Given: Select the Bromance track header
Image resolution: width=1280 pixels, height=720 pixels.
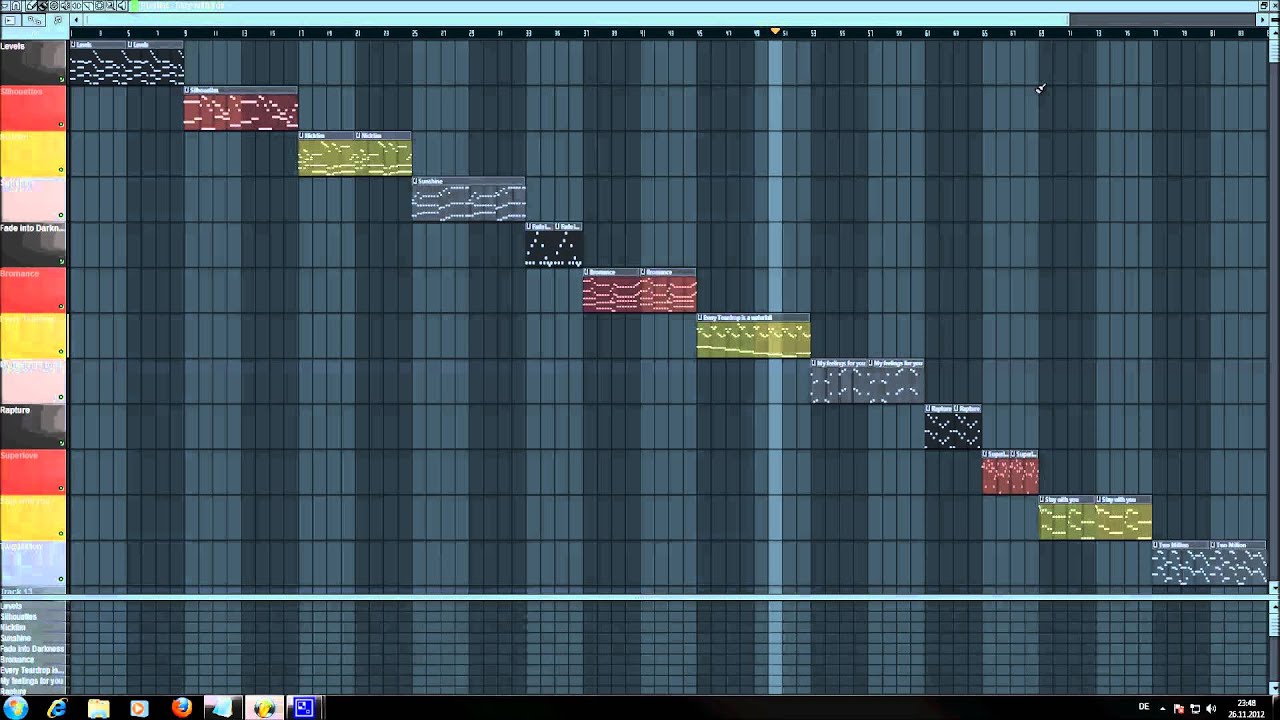Looking at the screenshot, I should [x=33, y=290].
